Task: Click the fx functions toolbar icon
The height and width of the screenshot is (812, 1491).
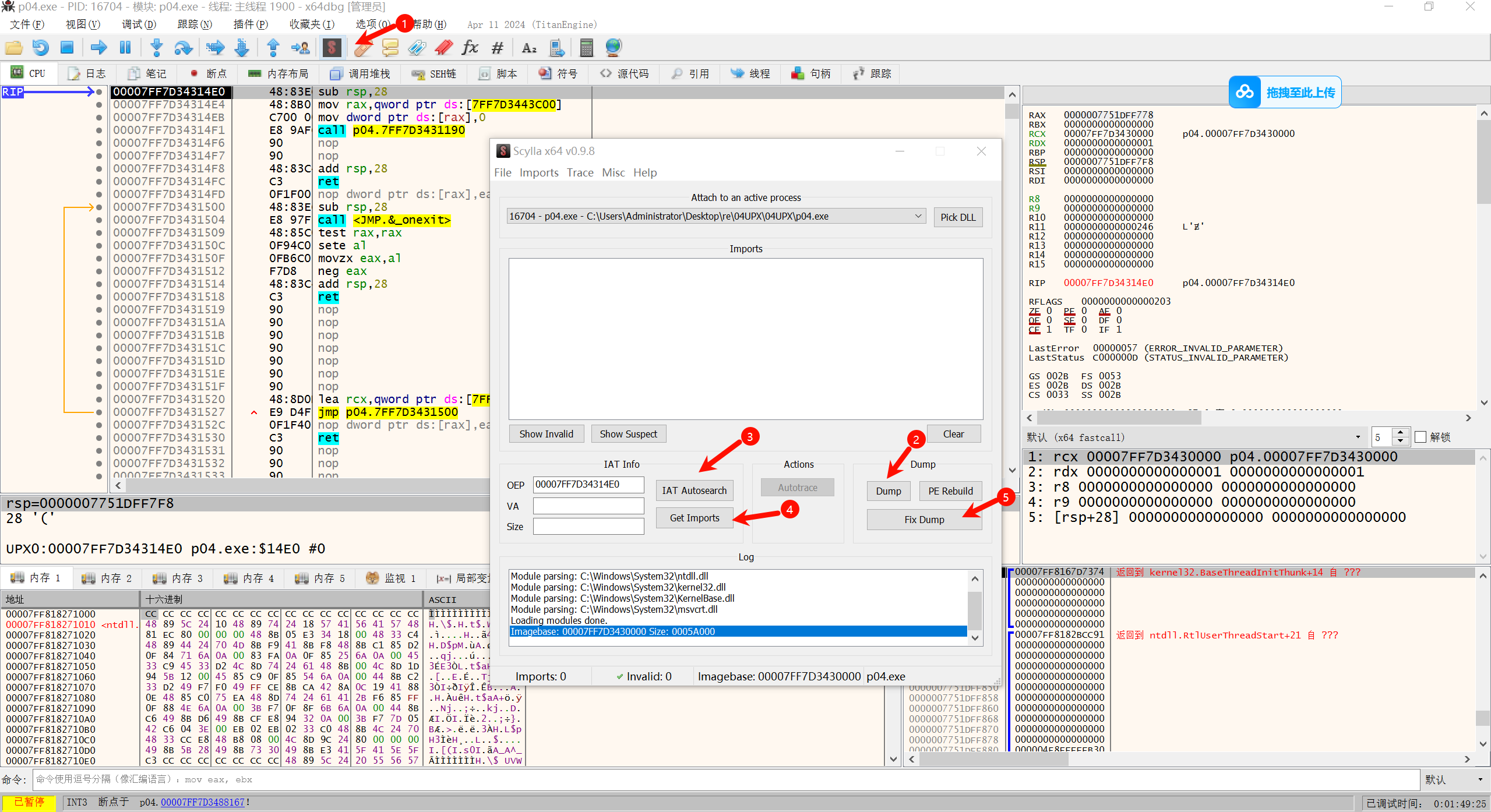Action: pos(470,48)
